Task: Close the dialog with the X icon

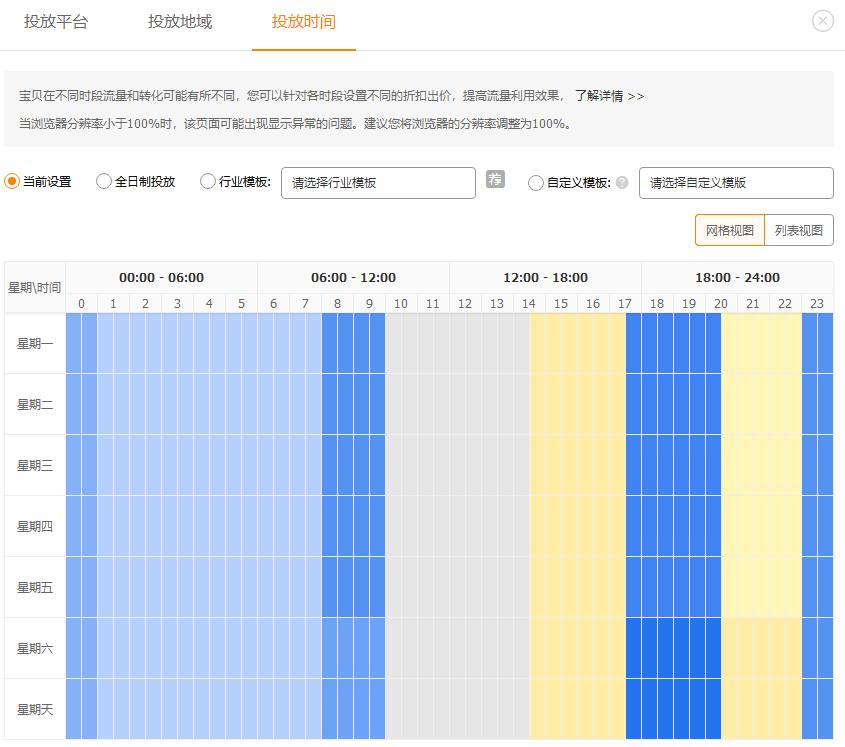Action: 822,21
